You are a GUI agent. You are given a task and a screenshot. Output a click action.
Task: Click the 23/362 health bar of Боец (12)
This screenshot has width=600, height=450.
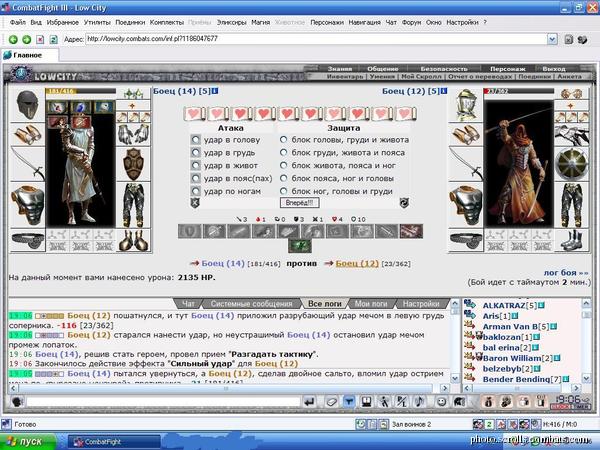coord(518,91)
